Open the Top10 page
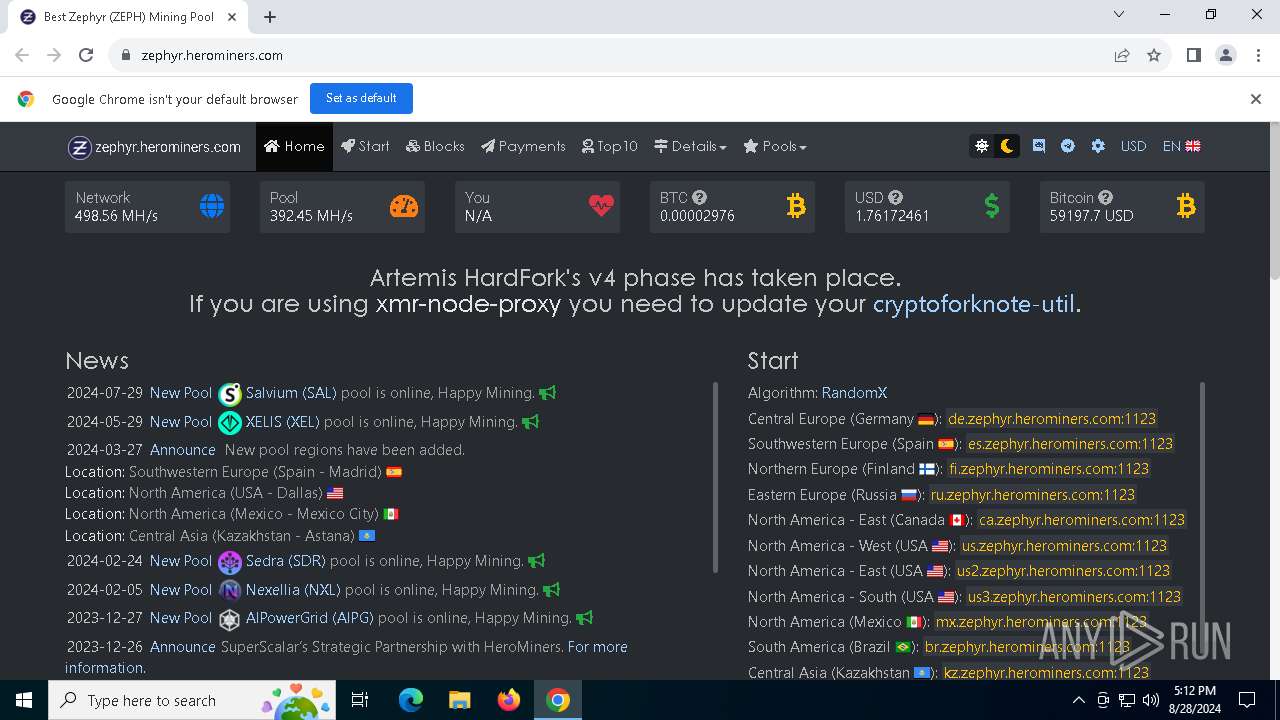 click(610, 146)
